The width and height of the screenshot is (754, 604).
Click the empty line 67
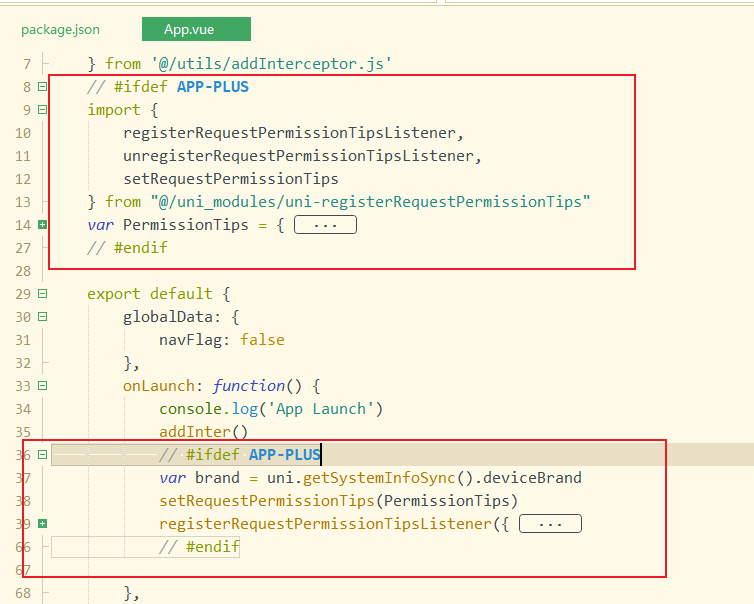click(x=300, y=570)
